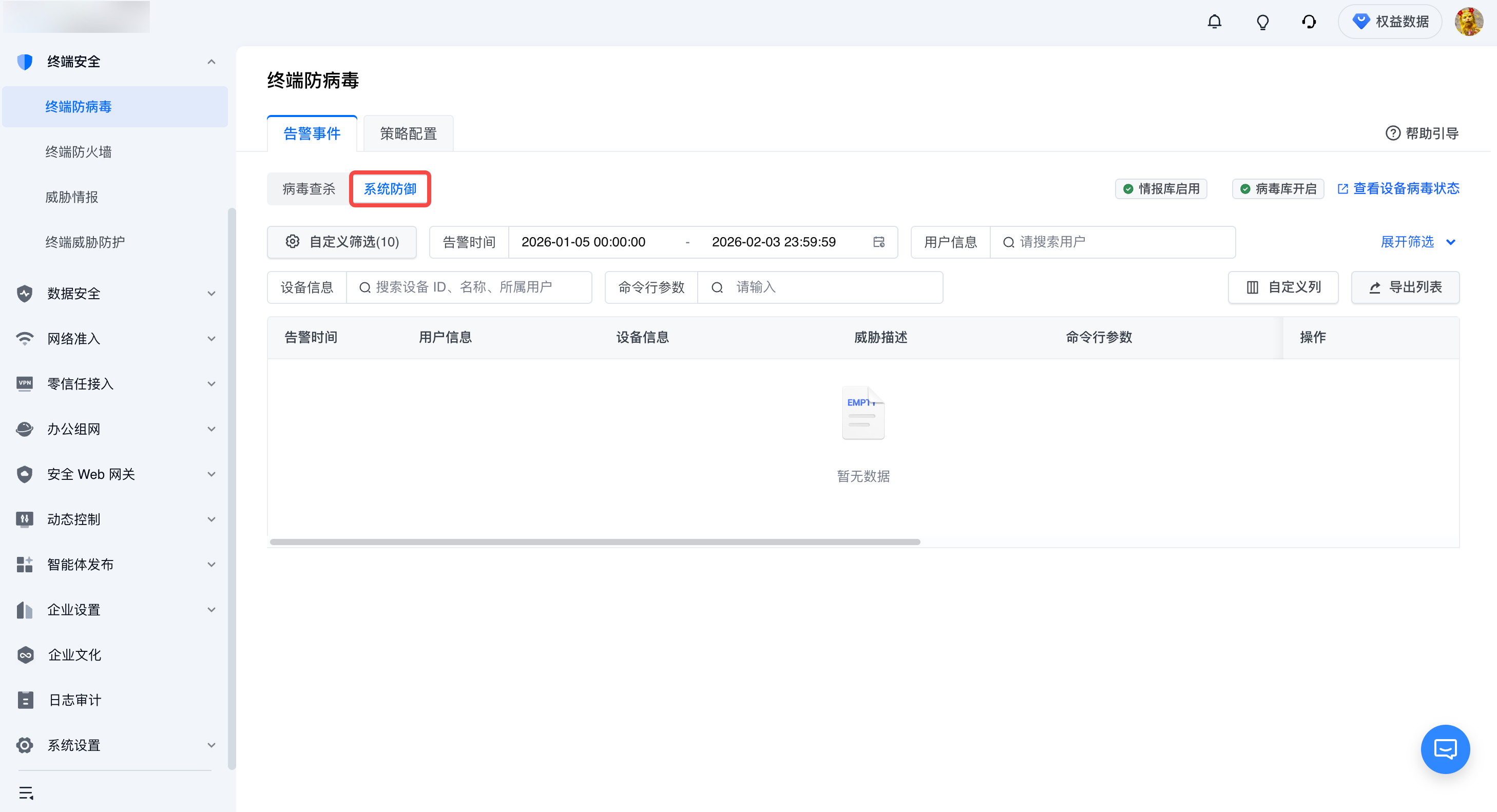Open the 查看设备病毒状态 link
The width and height of the screenshot is (1497, 812).
click(x=1398, y=189)
